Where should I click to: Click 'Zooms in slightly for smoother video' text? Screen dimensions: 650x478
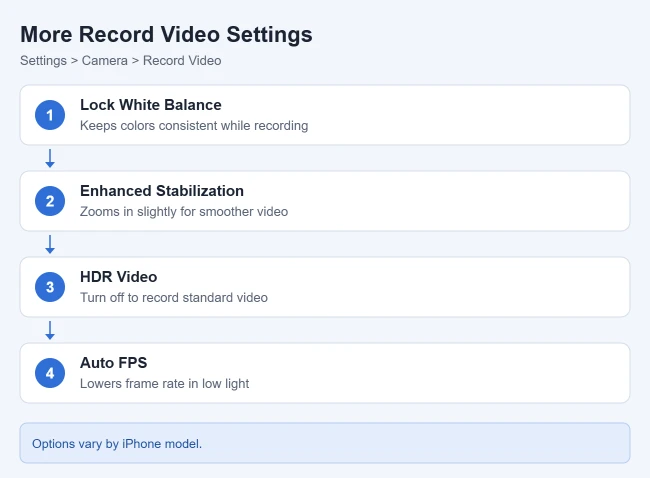point(184,211)
